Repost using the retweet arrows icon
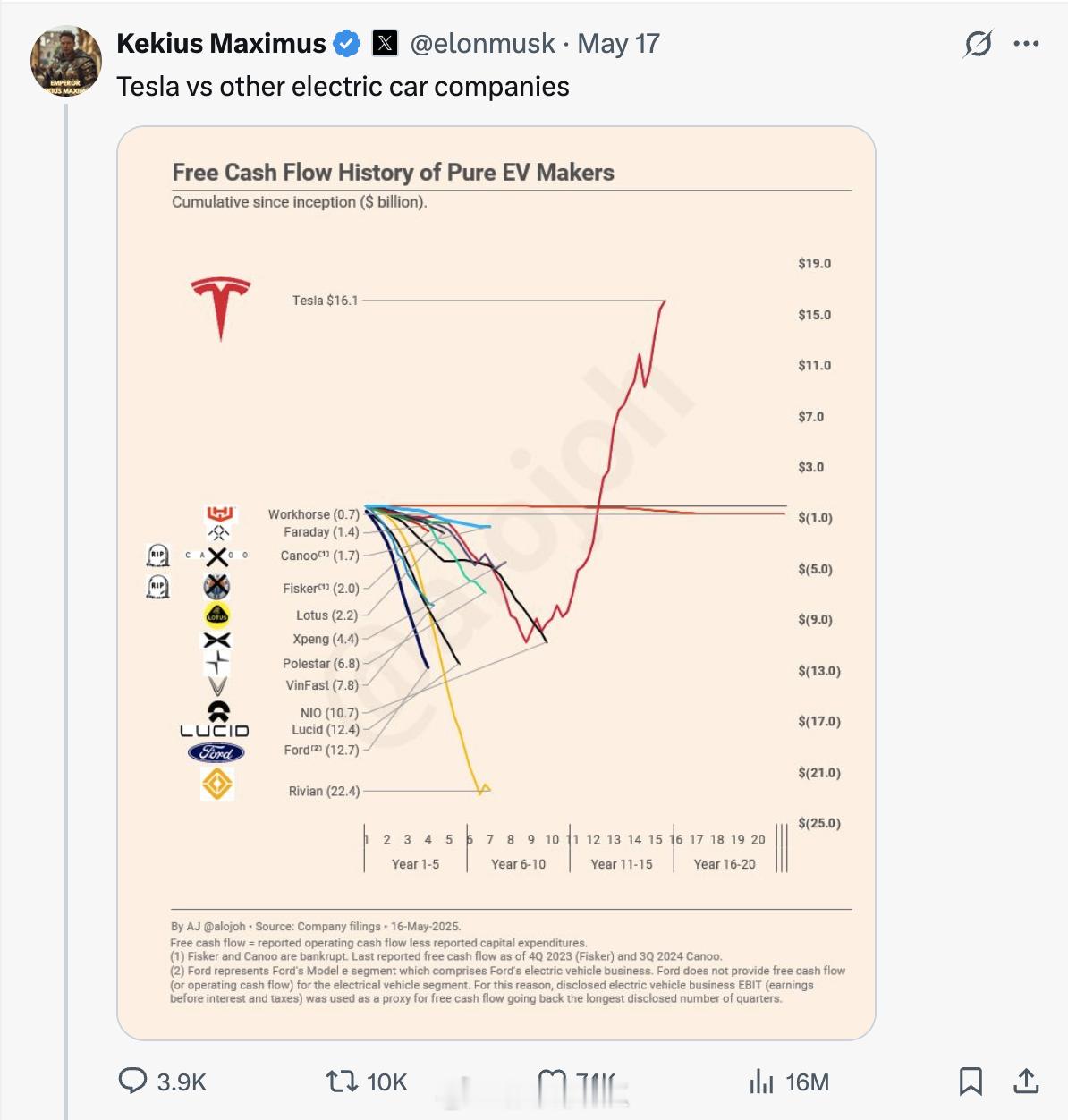 tap(341, 1082)
